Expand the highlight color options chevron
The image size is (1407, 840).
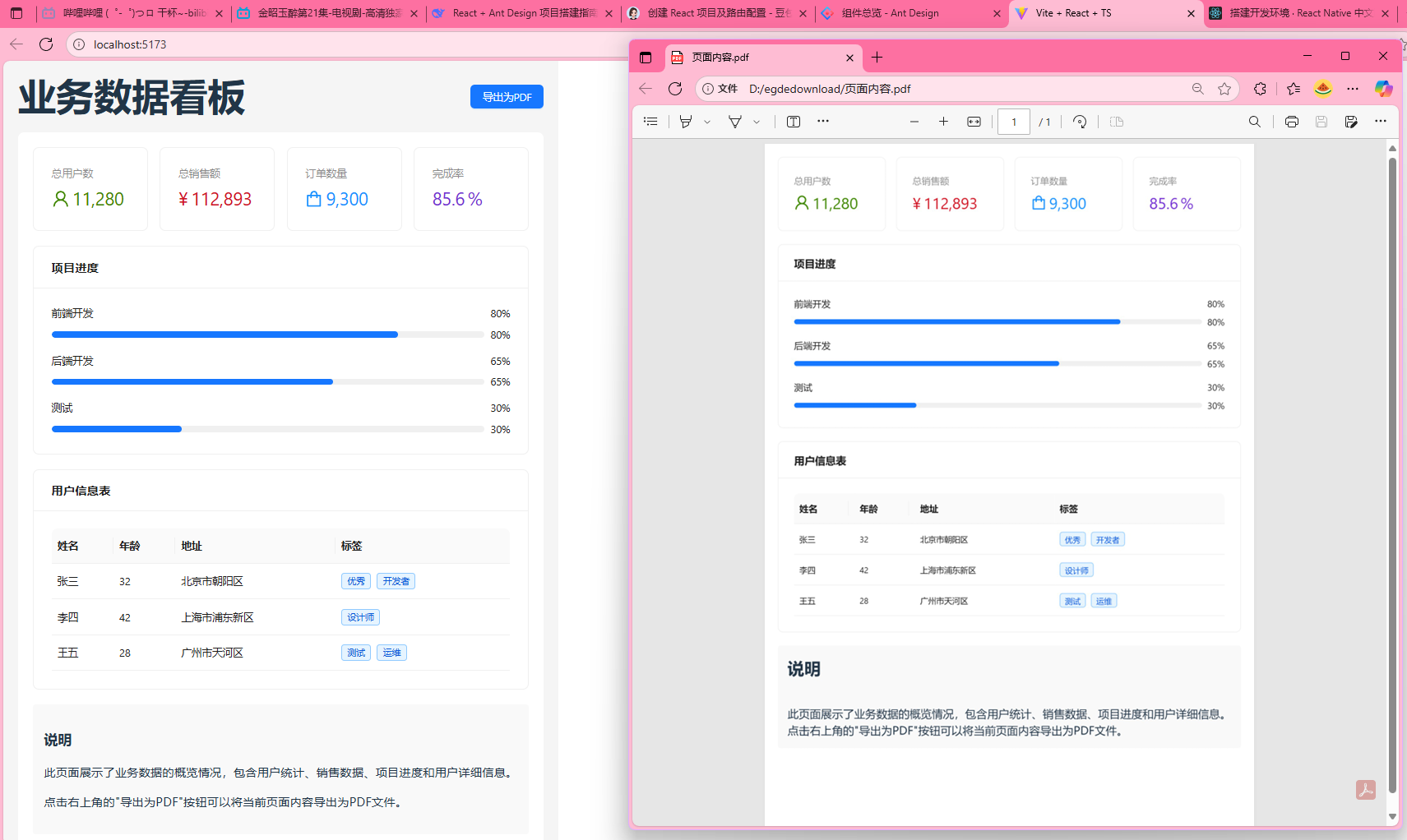[x=708, y=122]
